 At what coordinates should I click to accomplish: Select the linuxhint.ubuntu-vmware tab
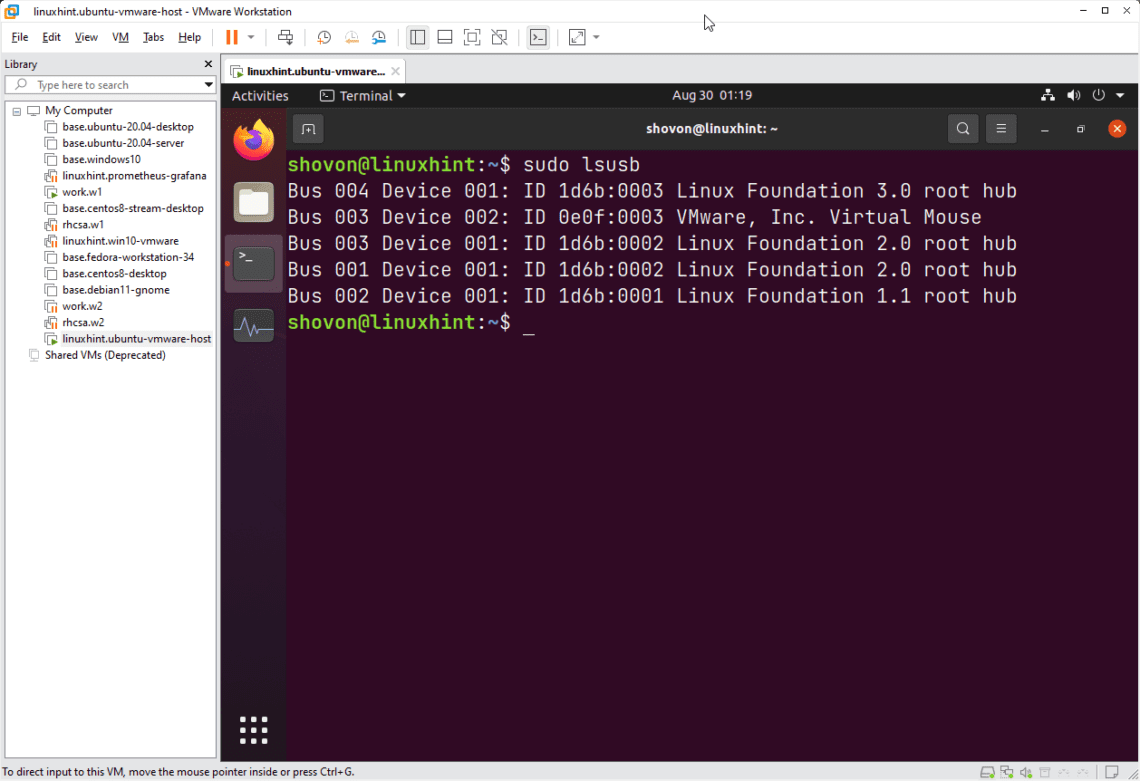(312, 70)
